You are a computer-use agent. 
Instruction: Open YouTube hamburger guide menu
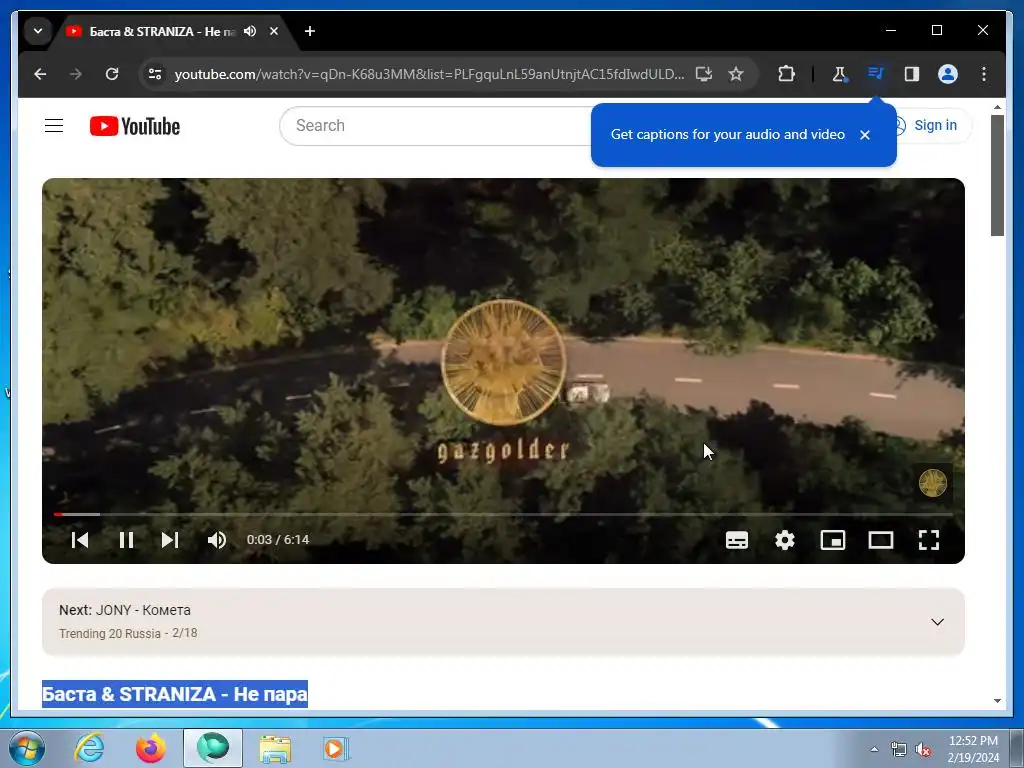click(54, 125)
